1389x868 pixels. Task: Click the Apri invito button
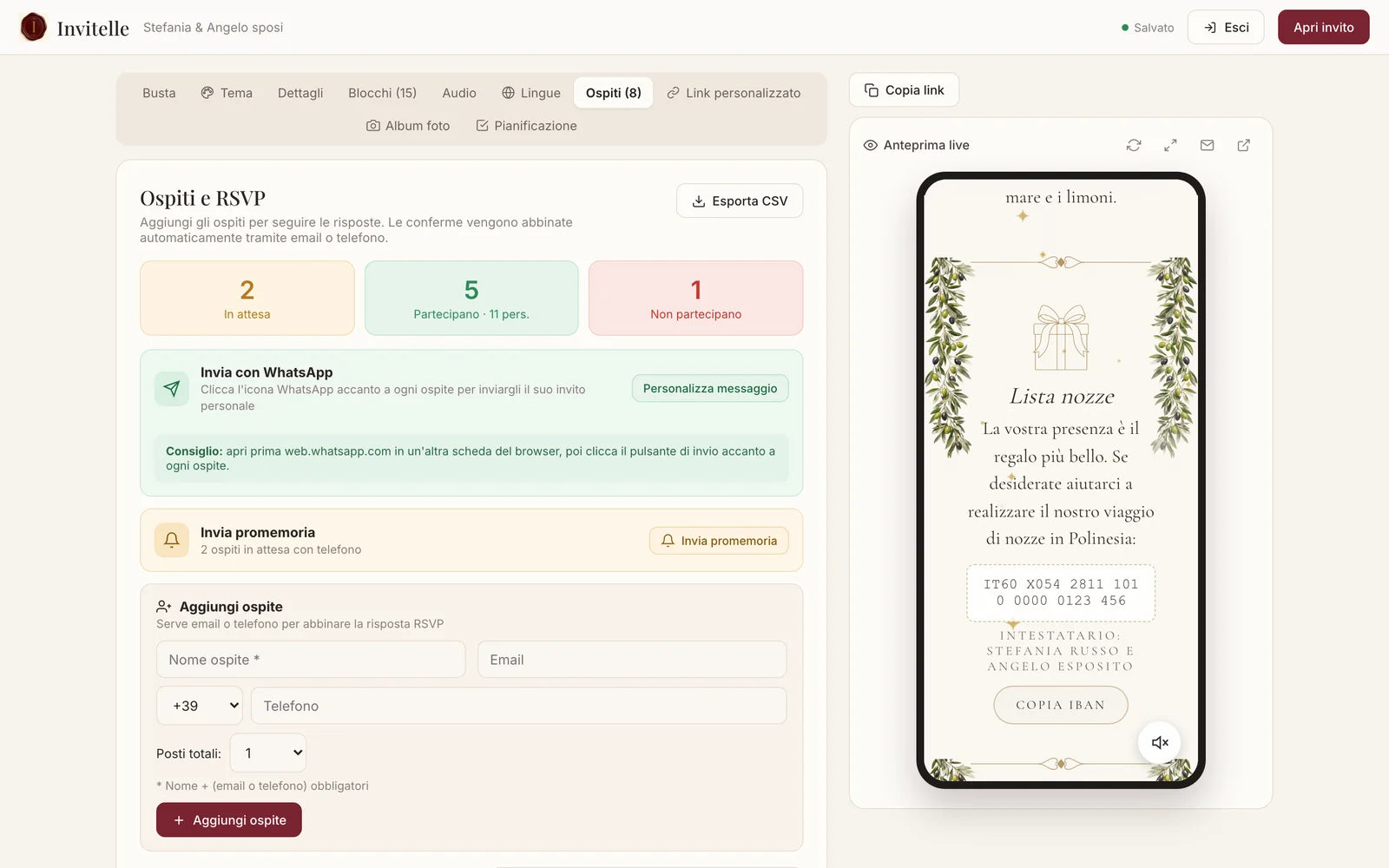pyautogui.click(x=1324, y=27)
